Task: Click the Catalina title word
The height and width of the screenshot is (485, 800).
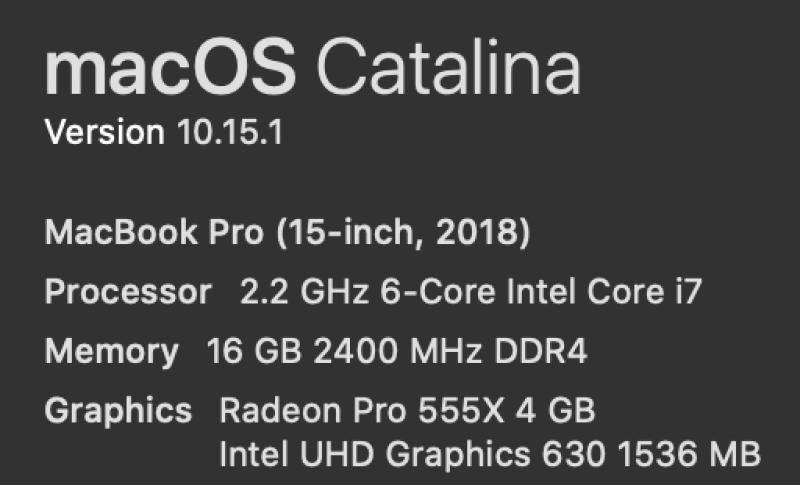Action: click(448, 67)
